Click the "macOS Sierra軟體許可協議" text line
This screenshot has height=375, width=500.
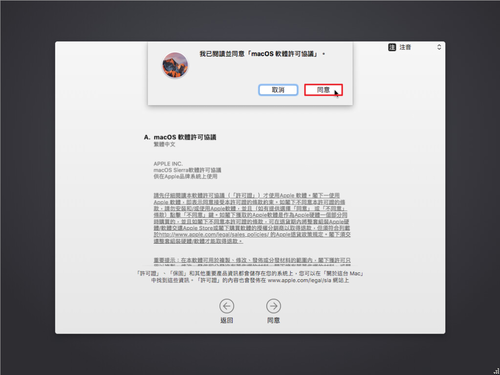[187, 170]
